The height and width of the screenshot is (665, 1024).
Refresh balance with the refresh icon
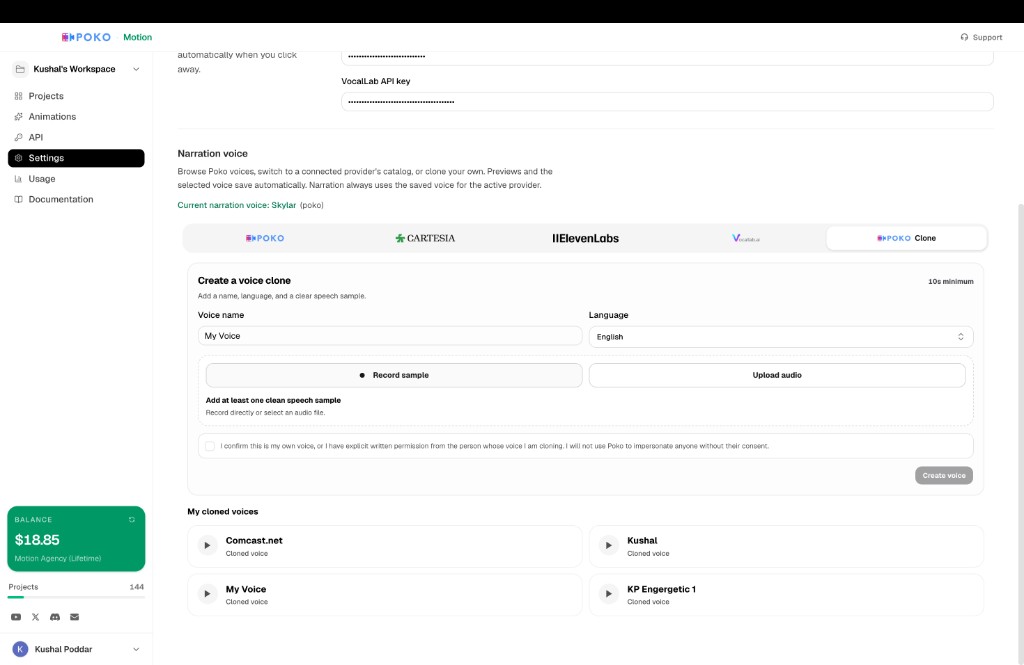132,520
